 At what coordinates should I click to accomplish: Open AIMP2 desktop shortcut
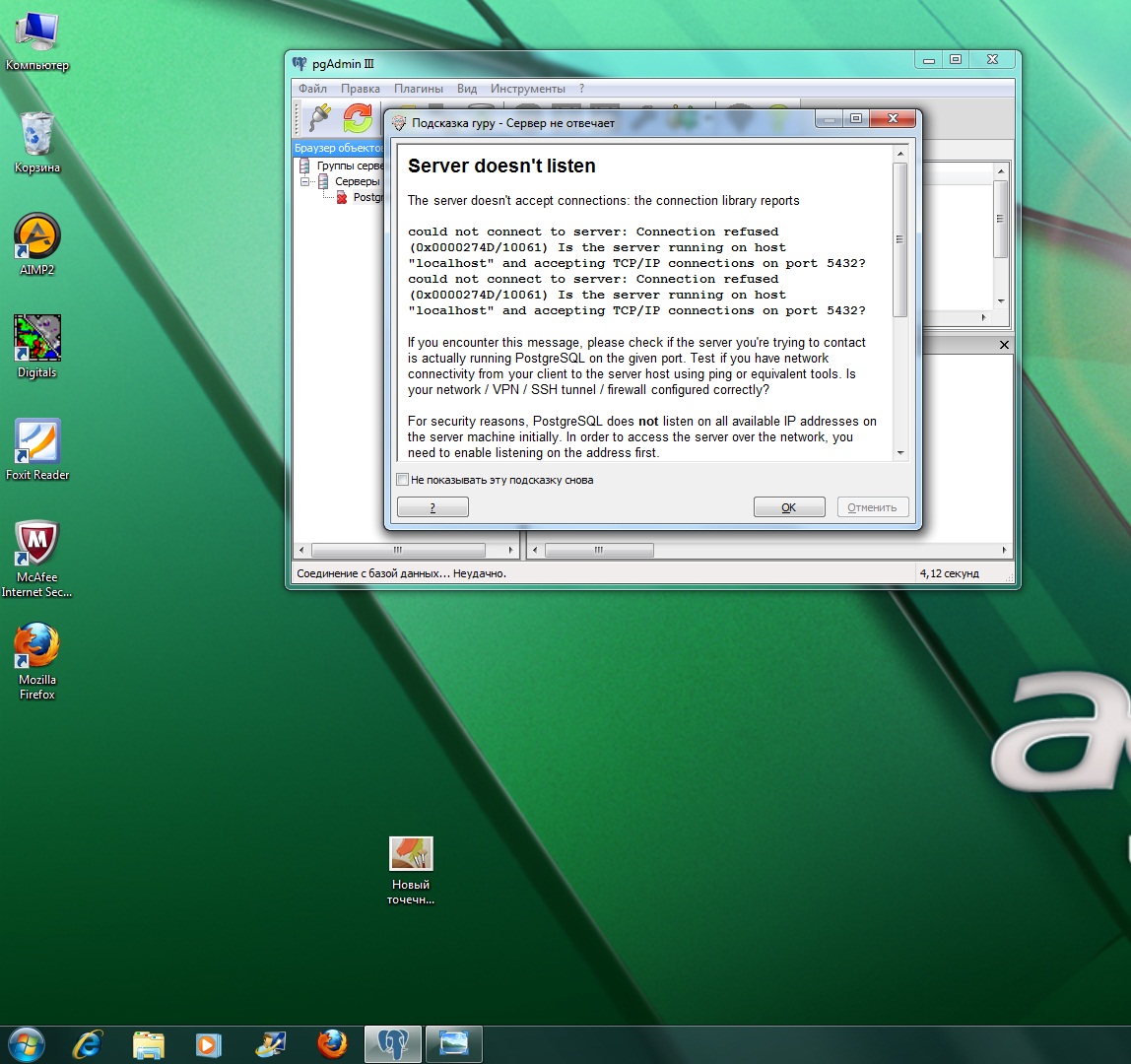pos(37,238)
